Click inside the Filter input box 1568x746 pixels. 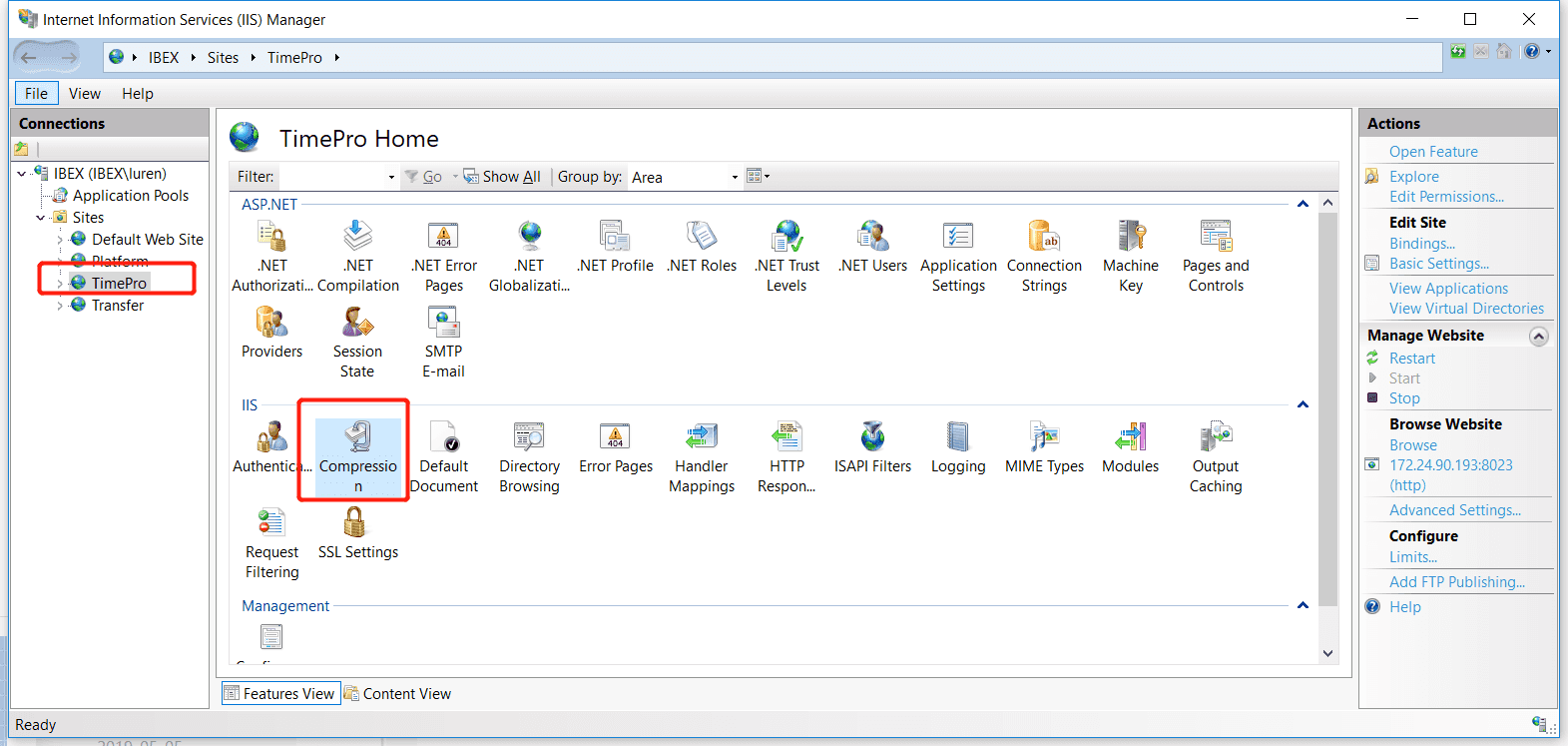point(333,177)
